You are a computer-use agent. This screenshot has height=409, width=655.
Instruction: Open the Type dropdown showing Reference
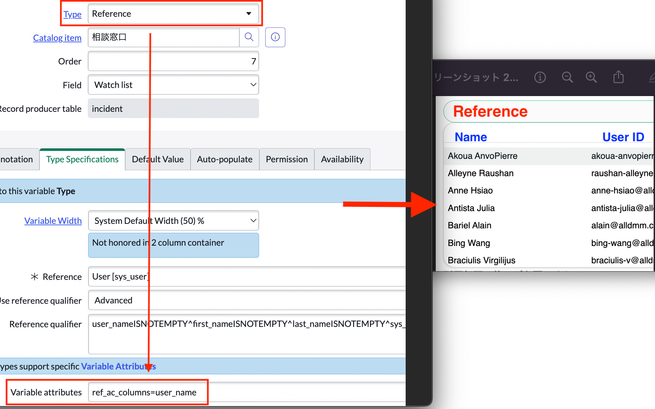pos(173,14)
